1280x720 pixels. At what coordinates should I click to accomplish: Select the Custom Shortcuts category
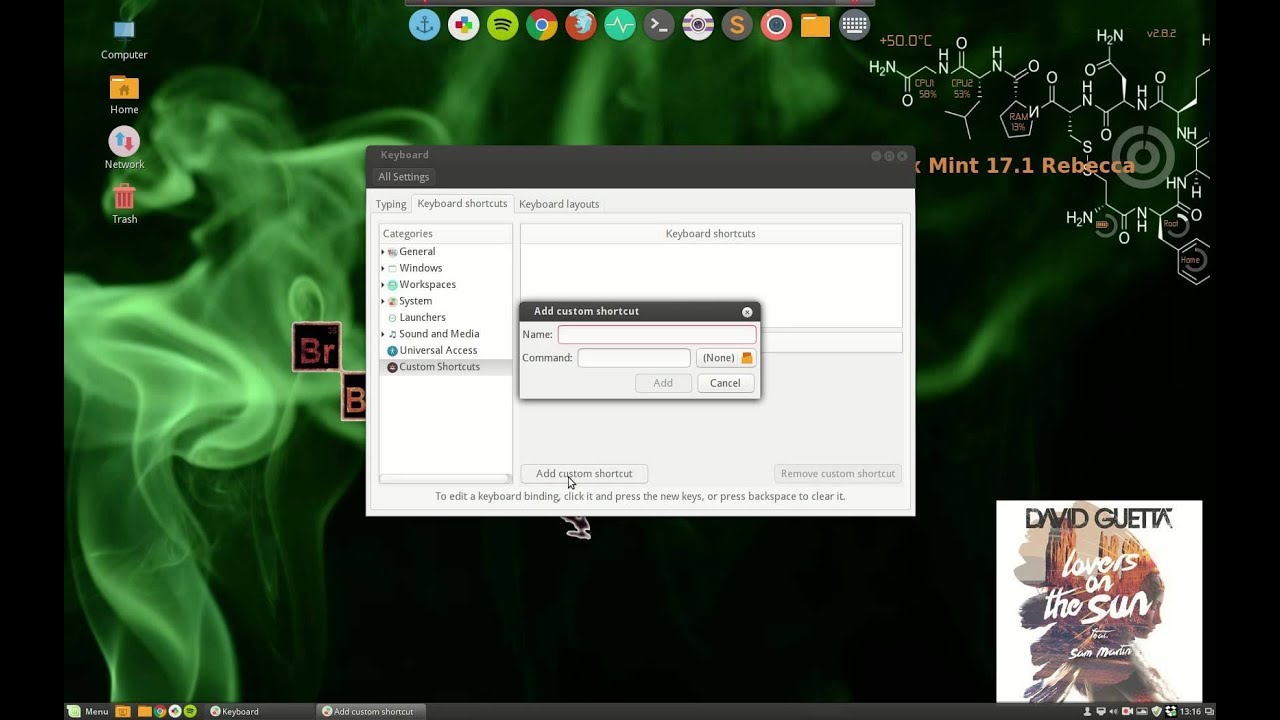click(440, 366)
